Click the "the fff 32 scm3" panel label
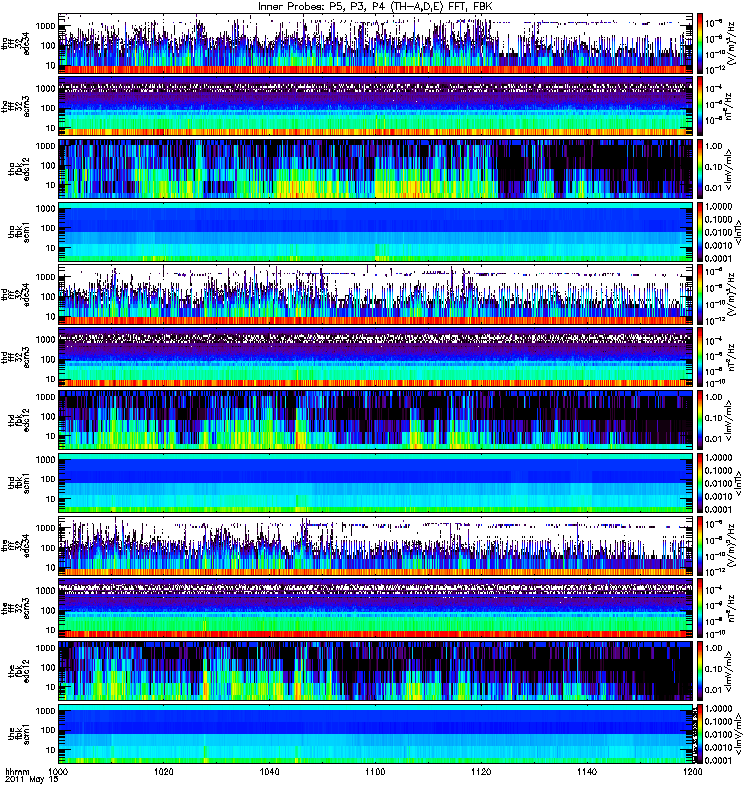750x800 pixels. tap(15, 609)
